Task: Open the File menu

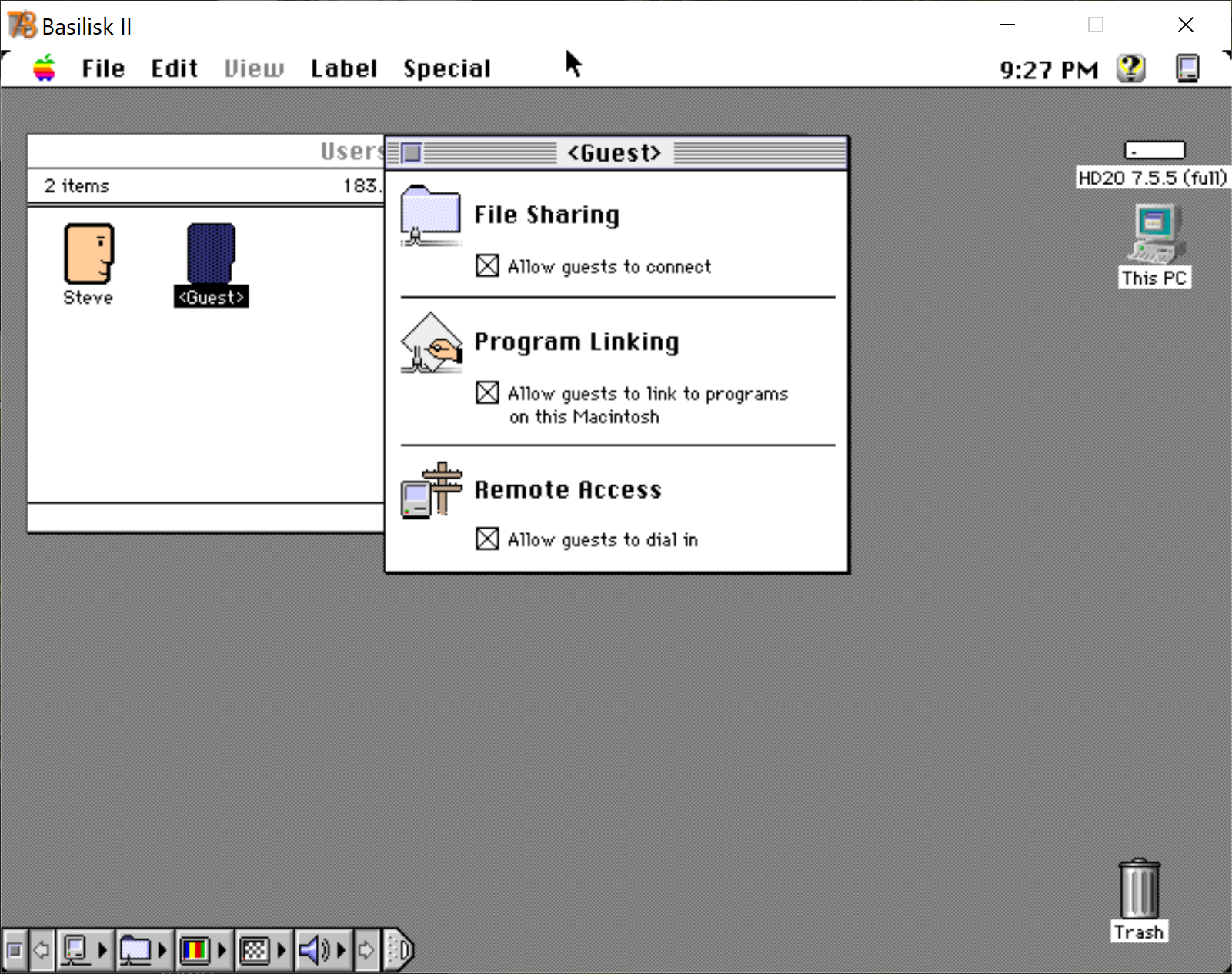Action: tap(103, 68)
